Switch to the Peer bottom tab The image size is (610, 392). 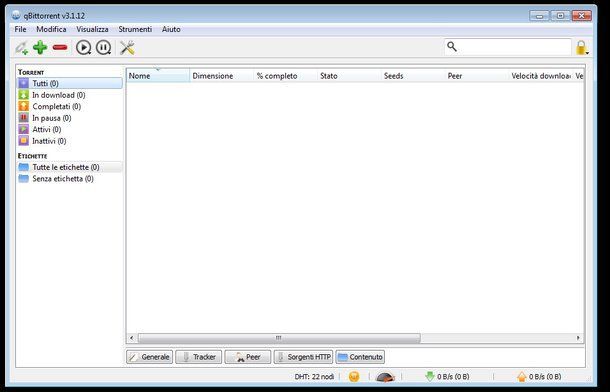(247, 357)
